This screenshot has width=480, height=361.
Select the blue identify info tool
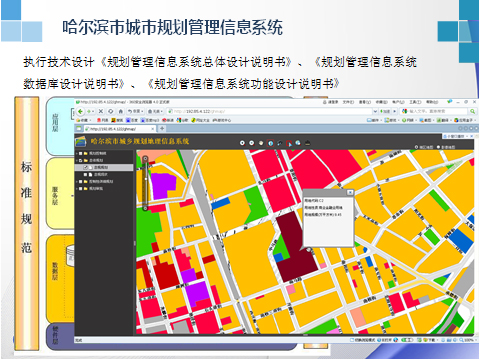click(270, 143)
